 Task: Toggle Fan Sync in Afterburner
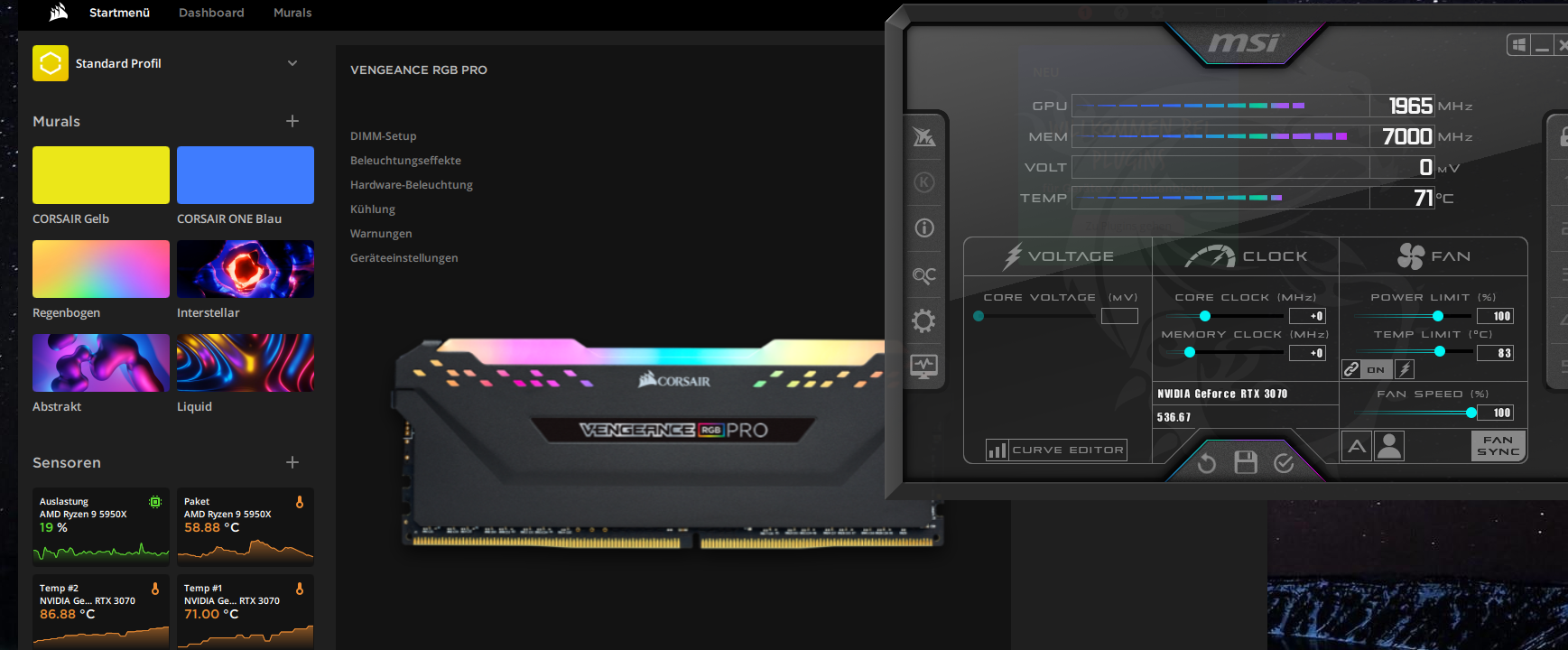(1498, 446)
